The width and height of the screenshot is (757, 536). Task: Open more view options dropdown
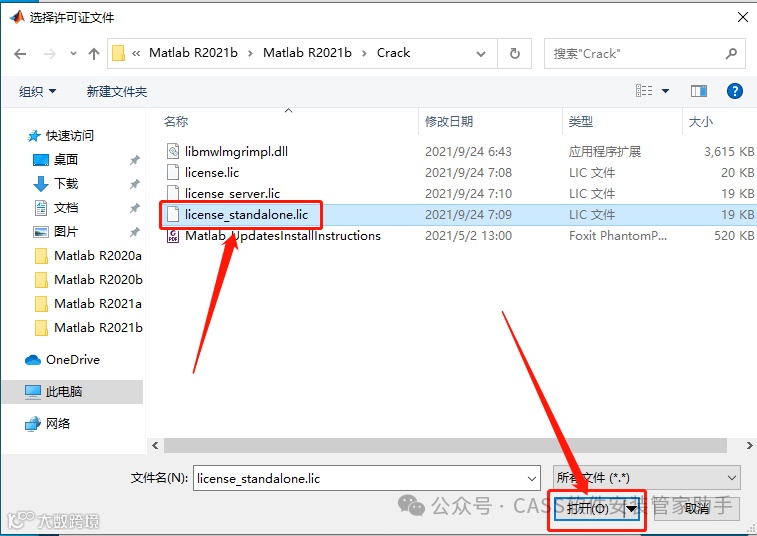click(x=665, y=91)
